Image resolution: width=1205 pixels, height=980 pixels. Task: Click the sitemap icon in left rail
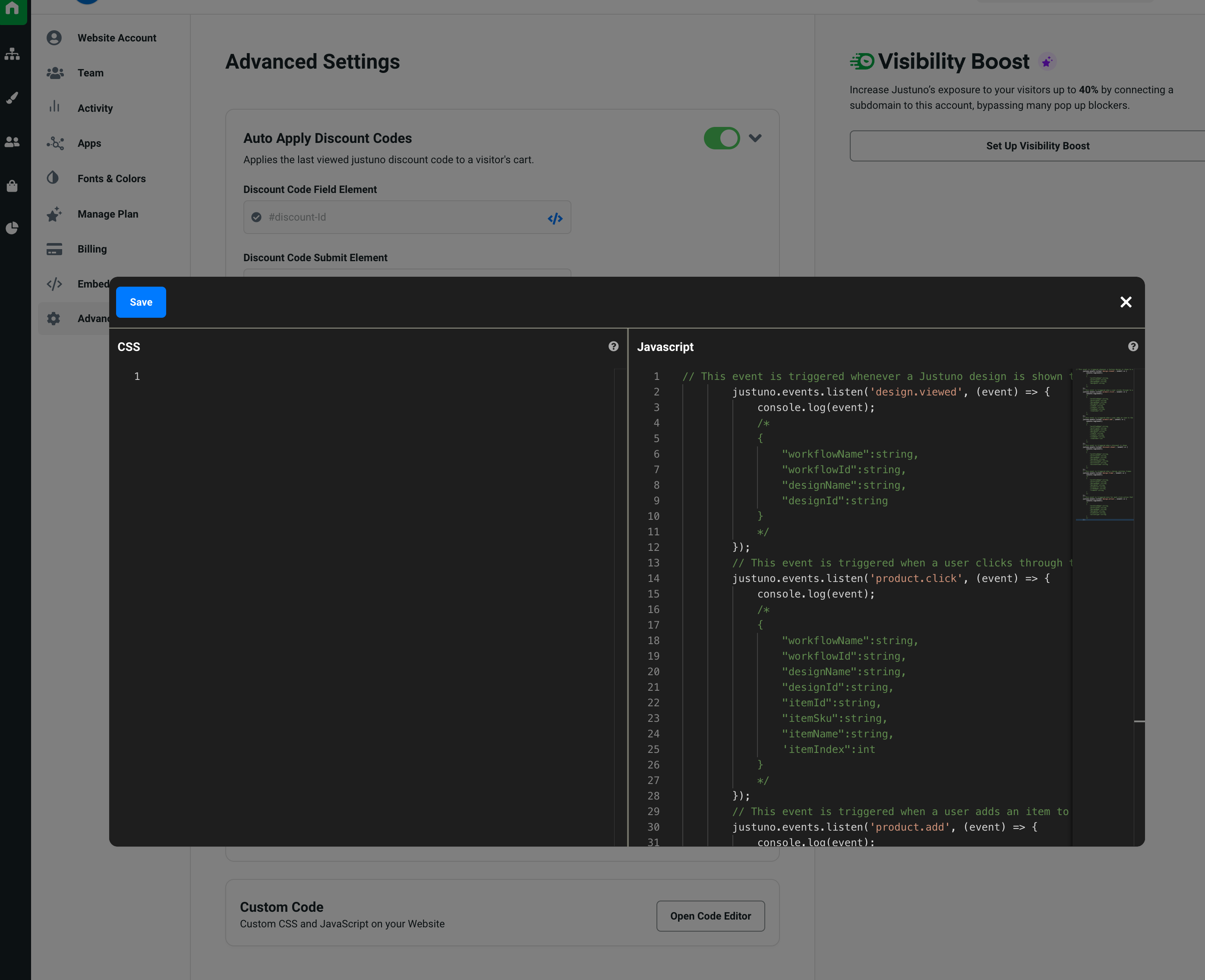(13, 55)
